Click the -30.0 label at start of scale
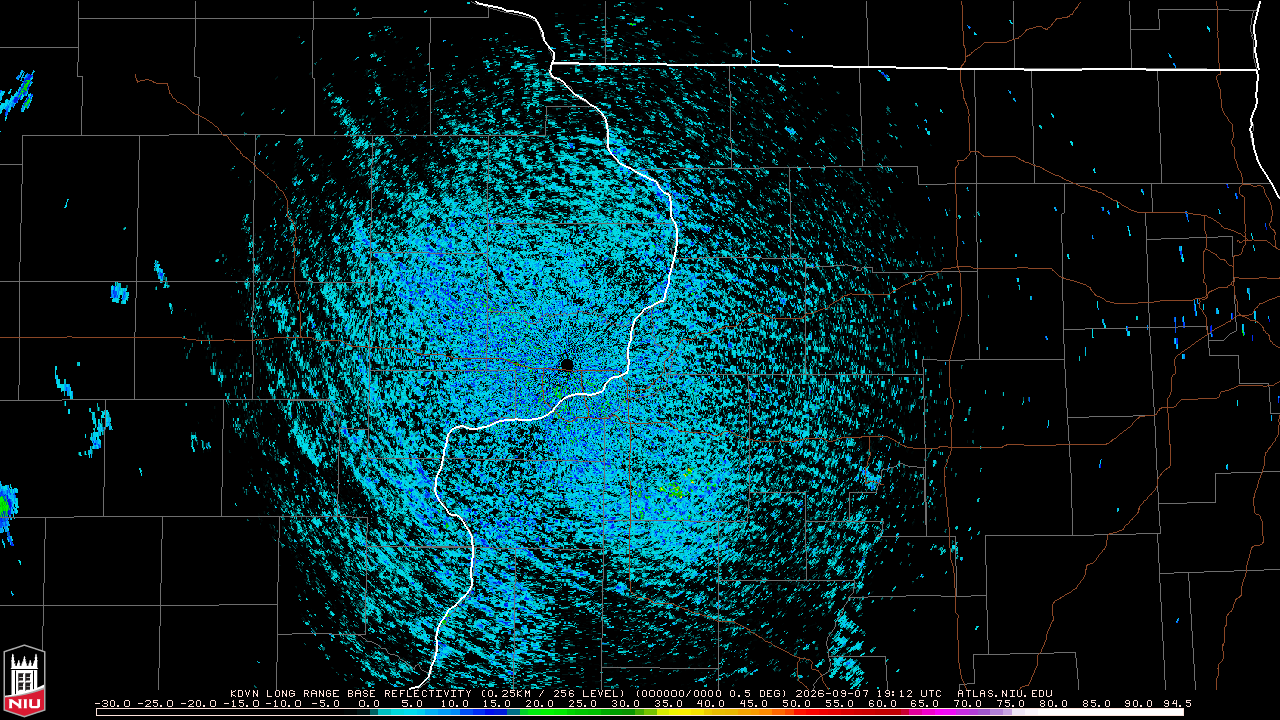This screenshot has height=720, width=1280. pos(111,703)
